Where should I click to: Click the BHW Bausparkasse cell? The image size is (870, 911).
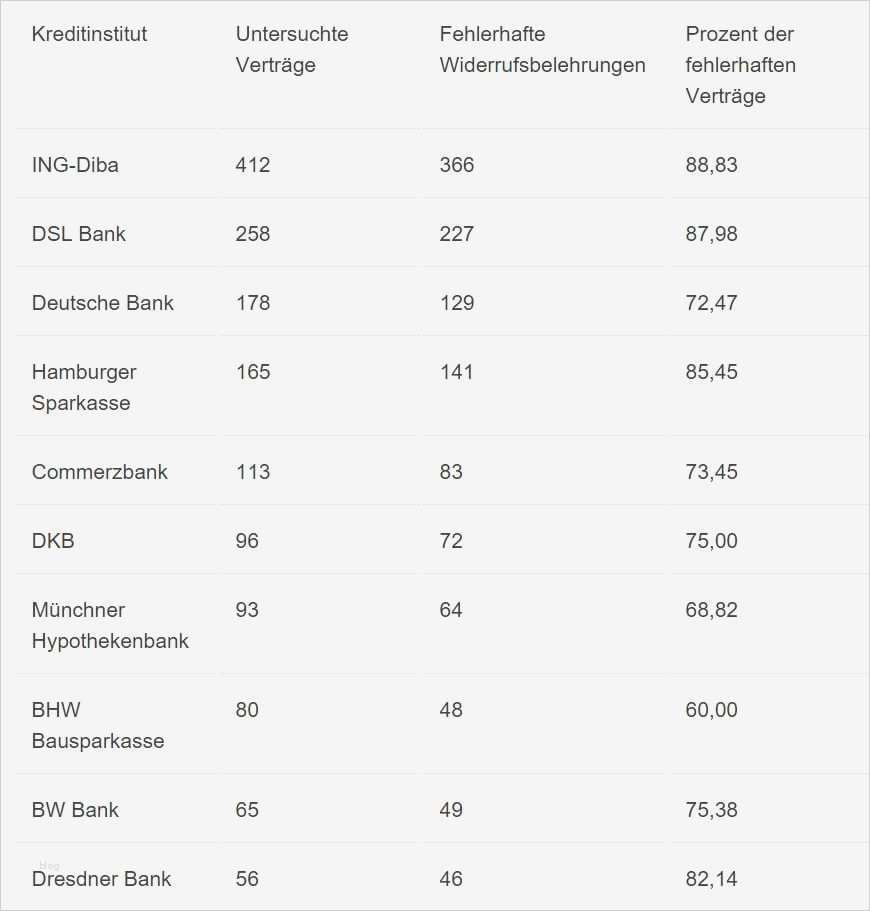click(x=98, y=725)
